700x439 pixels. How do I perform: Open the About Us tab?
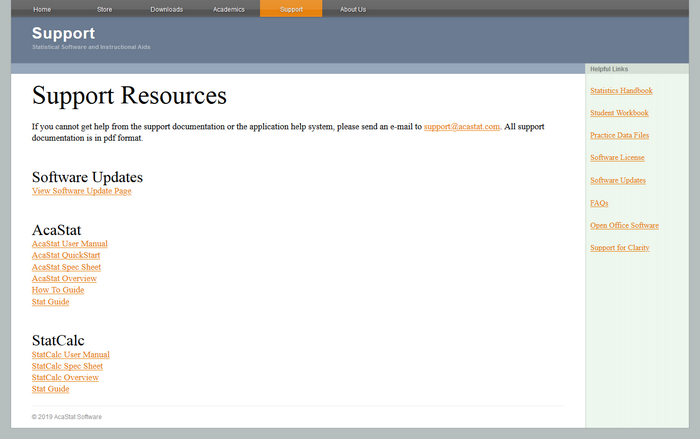353,9
